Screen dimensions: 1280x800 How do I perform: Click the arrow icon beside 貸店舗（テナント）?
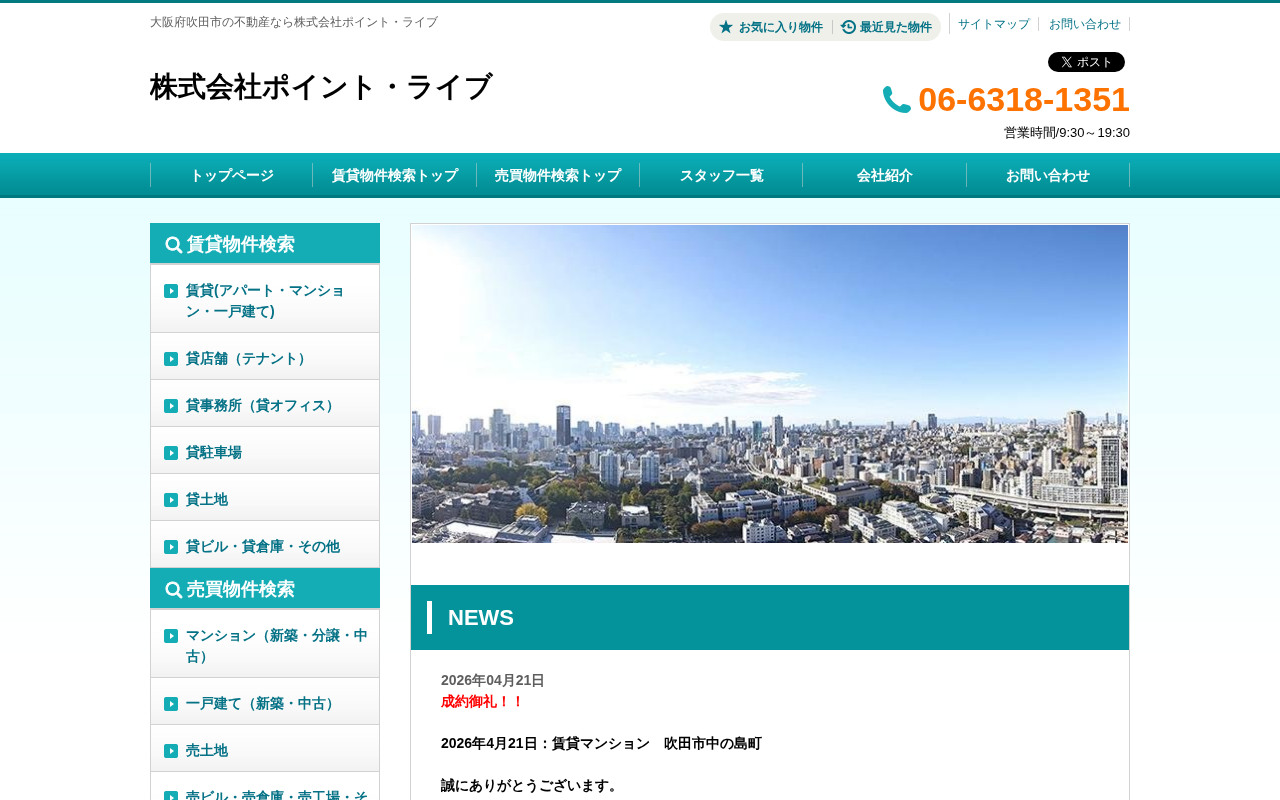tap(171, 359)
